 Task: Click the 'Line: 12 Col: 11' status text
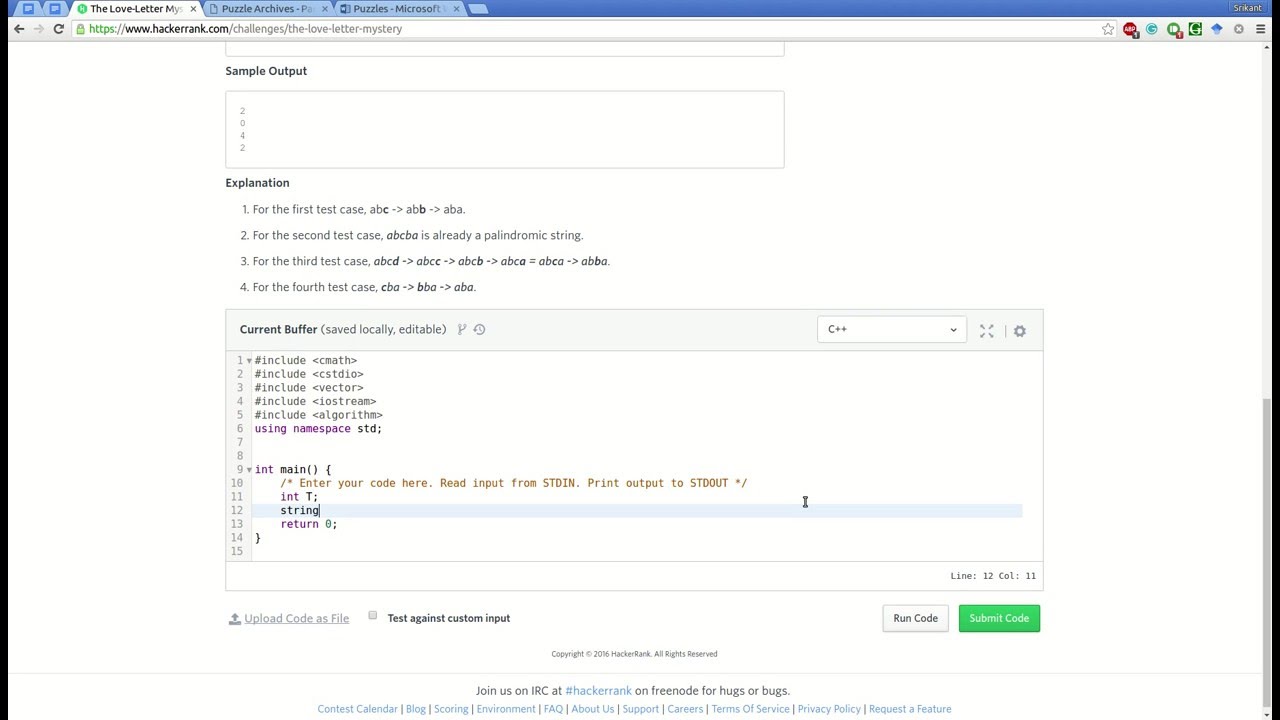(x=993, y=576)
